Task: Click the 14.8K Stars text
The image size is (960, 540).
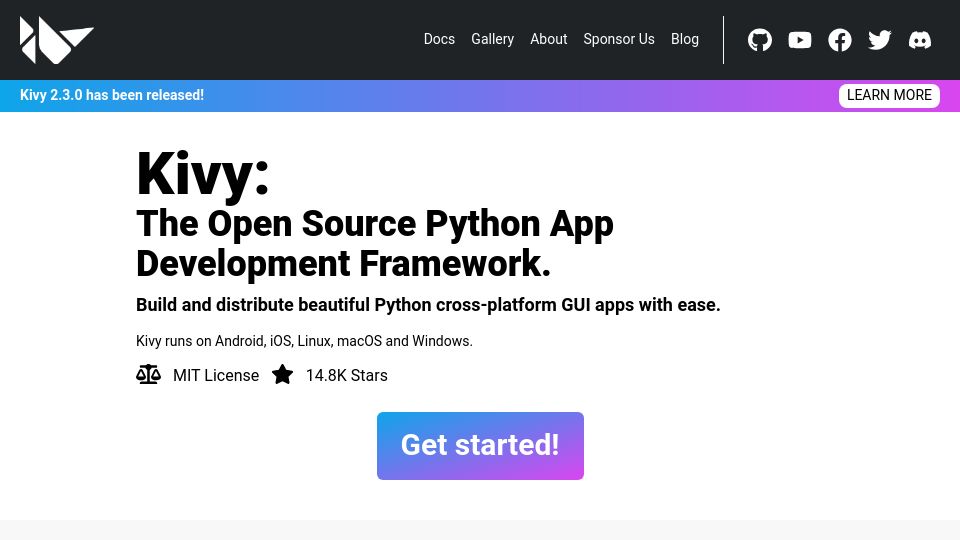Action: tap(347, 375)
